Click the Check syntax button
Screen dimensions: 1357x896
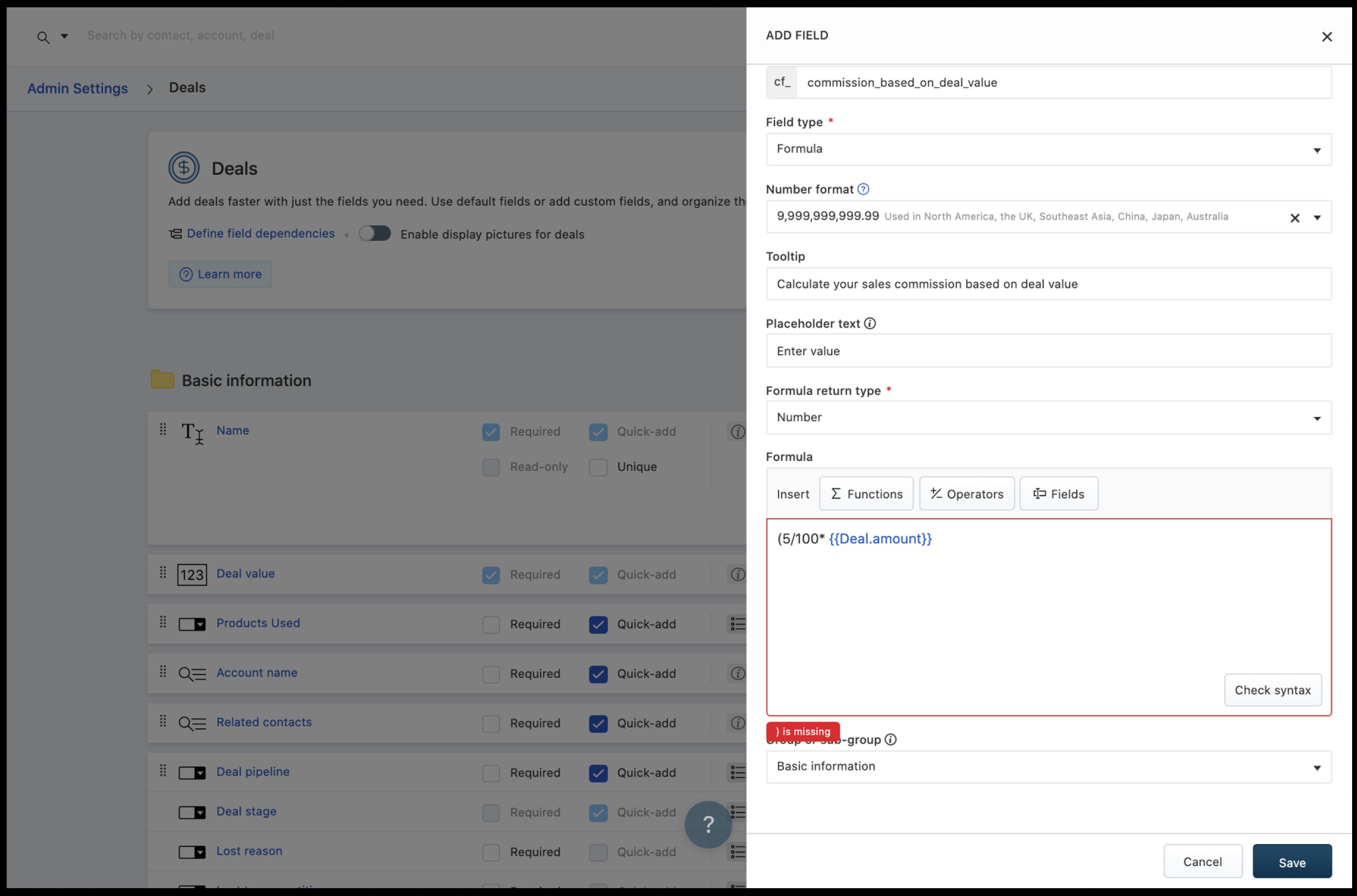point(1272,690)
